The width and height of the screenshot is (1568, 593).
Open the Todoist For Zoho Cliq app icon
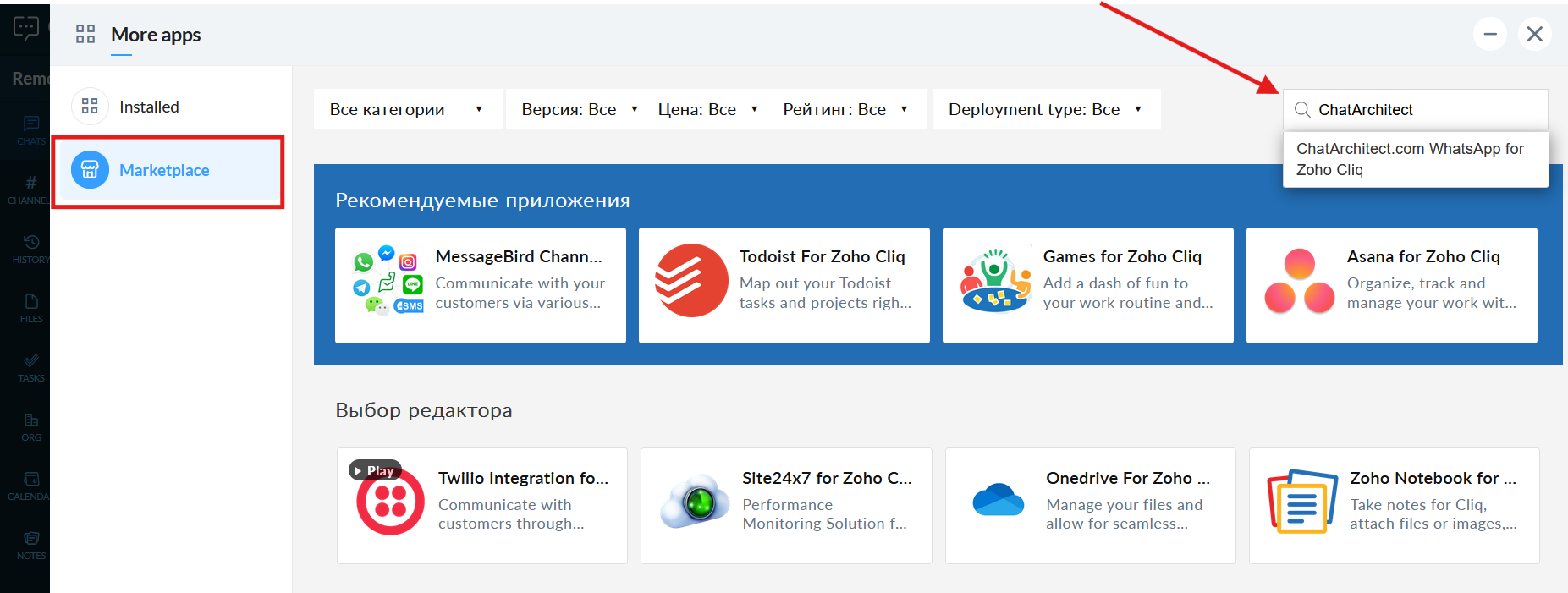pos(691,281)
